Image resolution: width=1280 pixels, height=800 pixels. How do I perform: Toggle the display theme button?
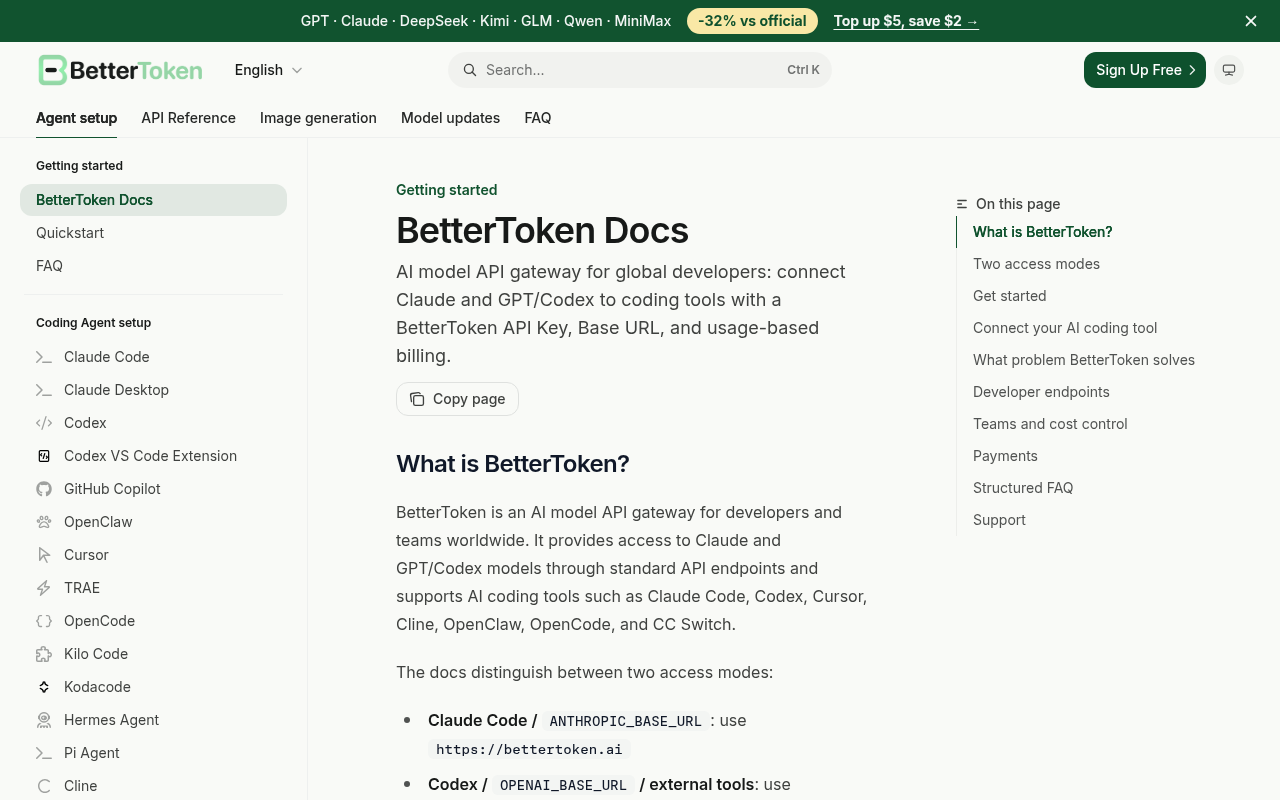click(x=1229, y=70)
